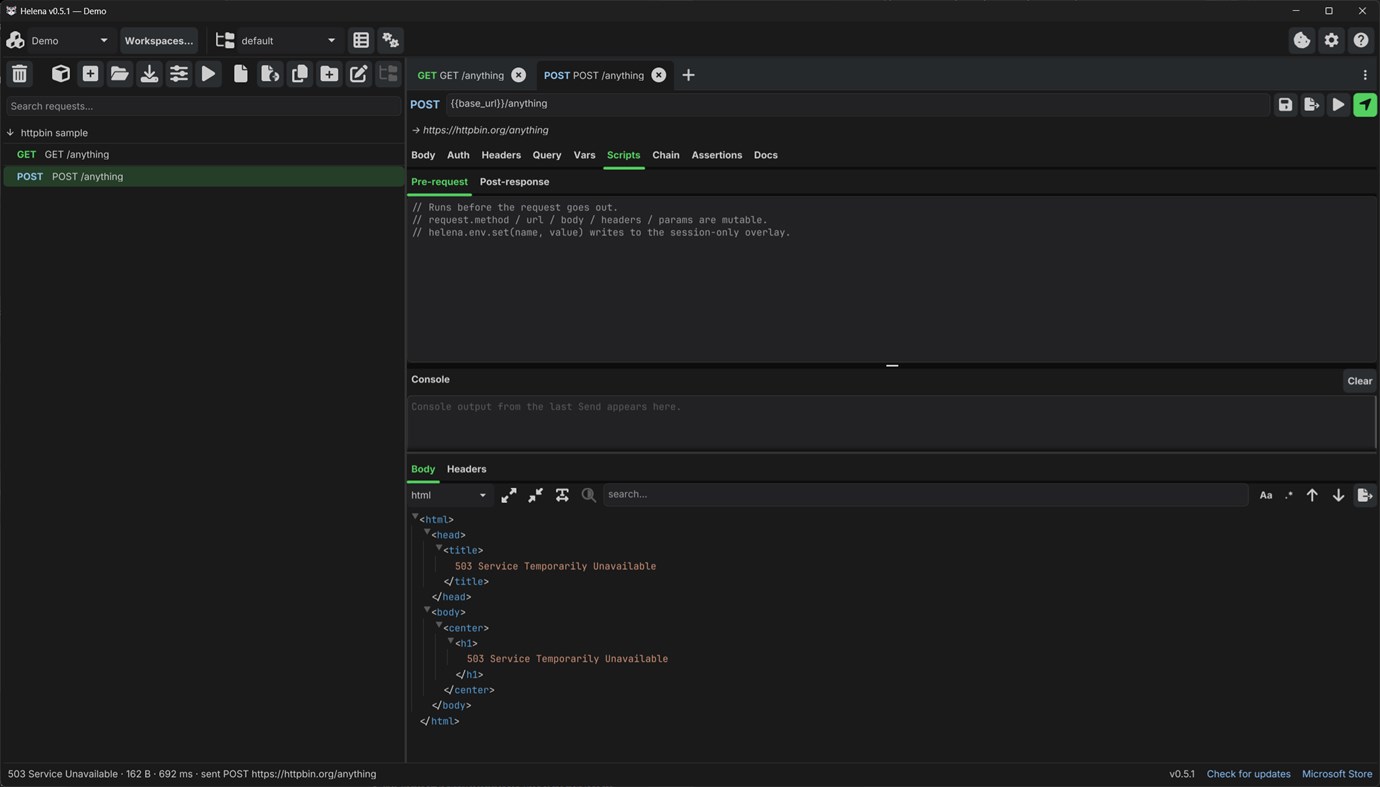Open the request Body tab
Screen dimensions: 1380x787
423,155
